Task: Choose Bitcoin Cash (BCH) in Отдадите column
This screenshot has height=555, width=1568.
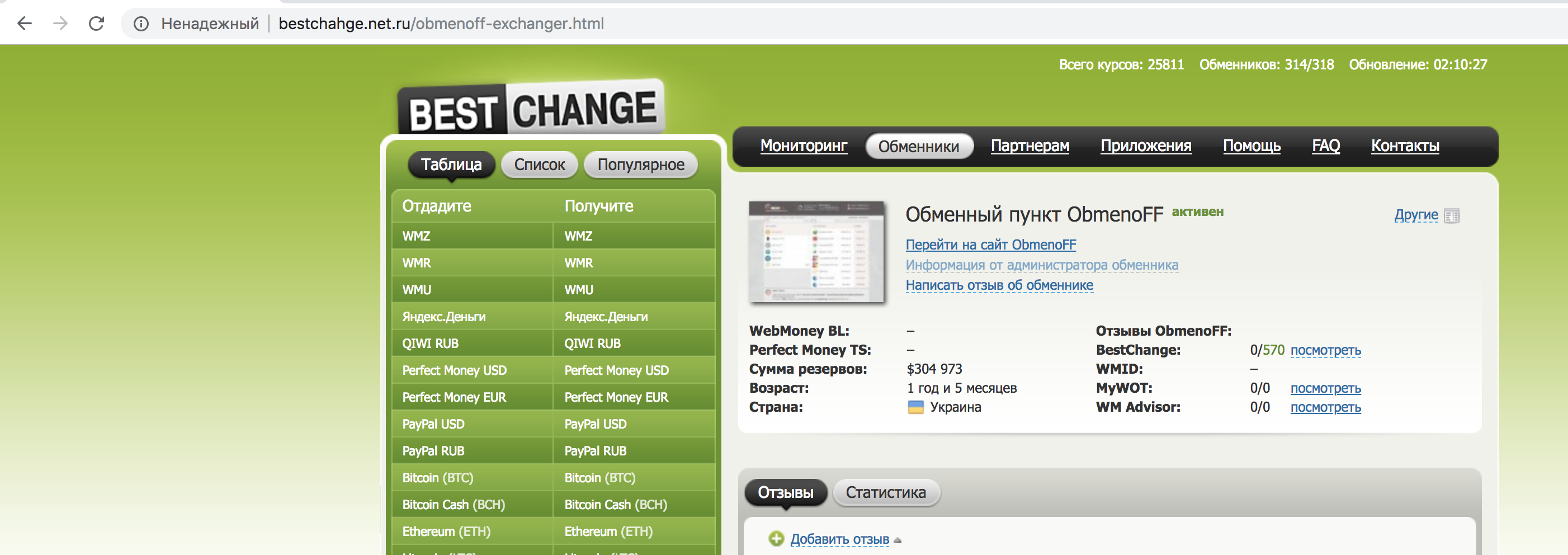Action: click(473, 504)
